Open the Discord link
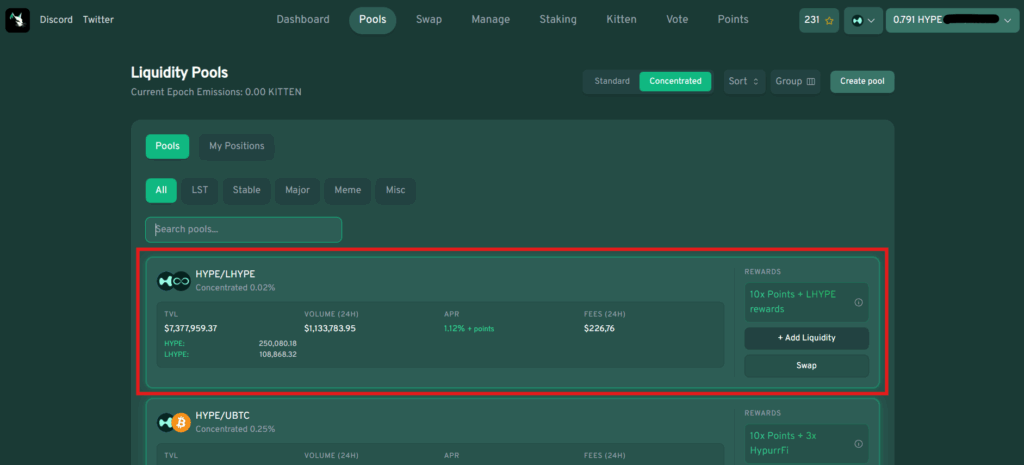1024x465 pixels. [x=56, y=20]
